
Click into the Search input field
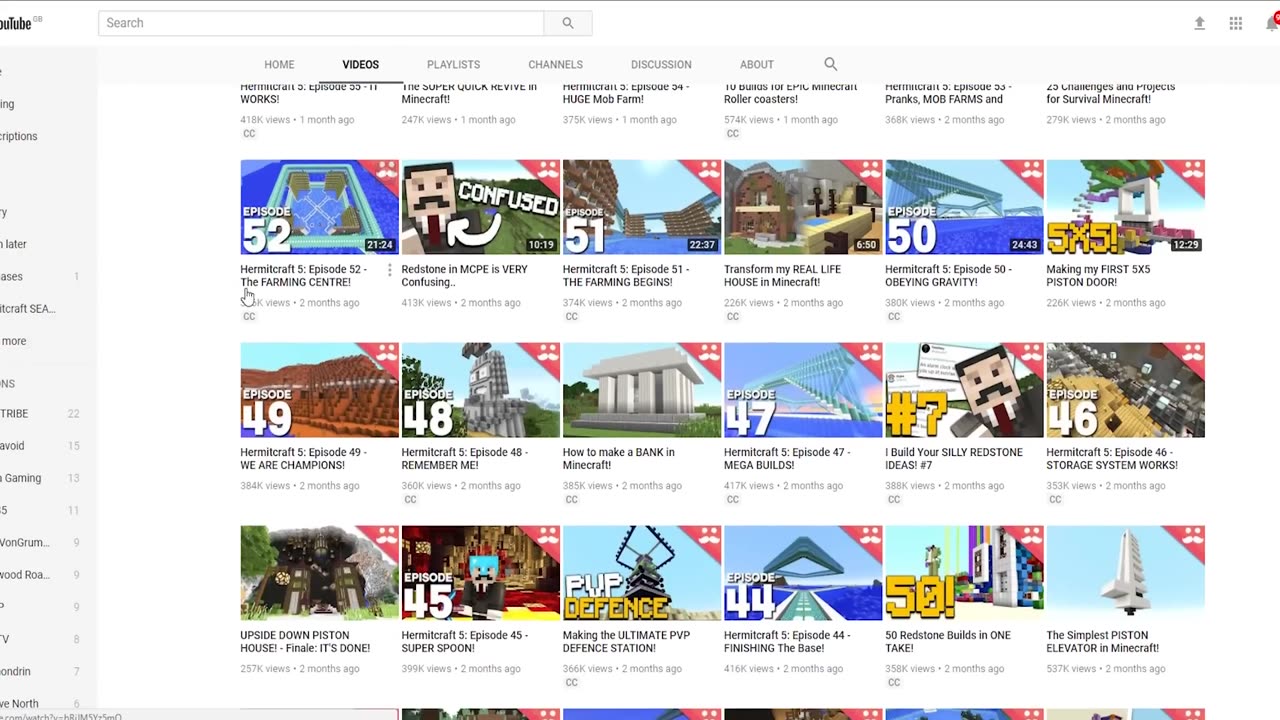(x=321, y=23)
